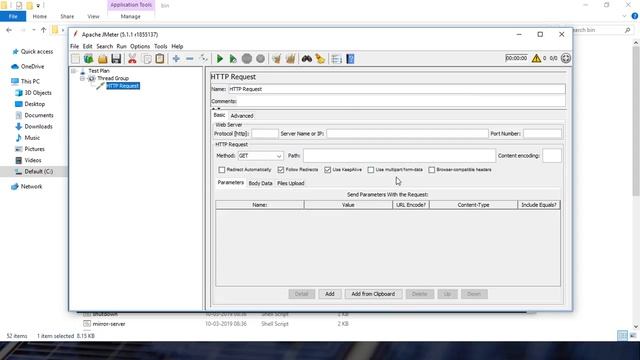Click the File Explorer help question icon
This screenshot has width=640, height=360.
click(635, 16)
